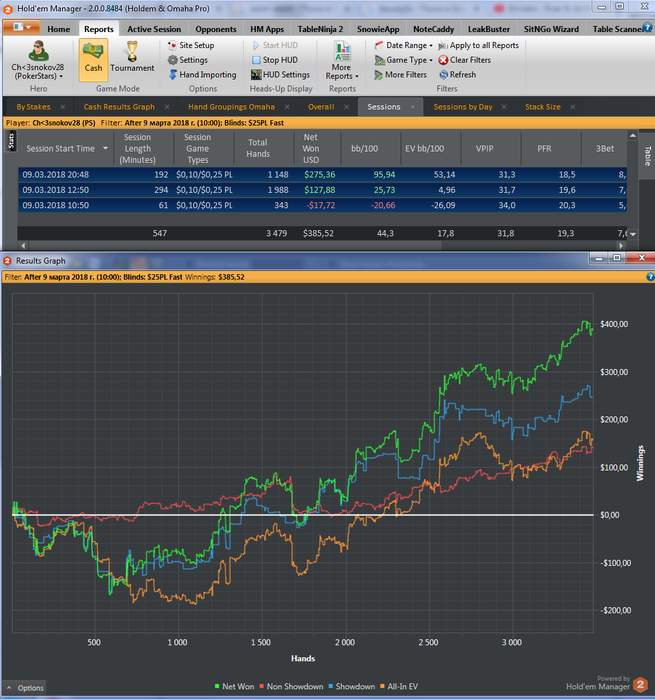Open Hand Importing

[202, 75]
